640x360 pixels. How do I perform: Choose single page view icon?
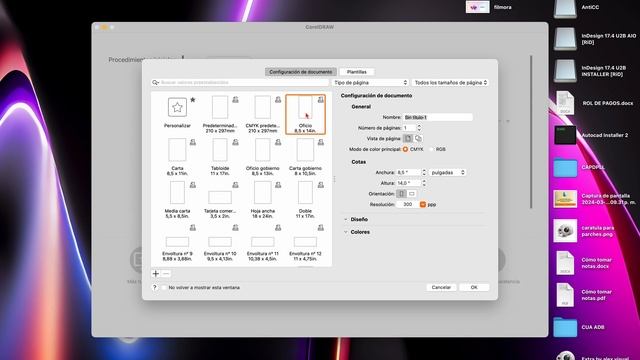tap(408, 138)
